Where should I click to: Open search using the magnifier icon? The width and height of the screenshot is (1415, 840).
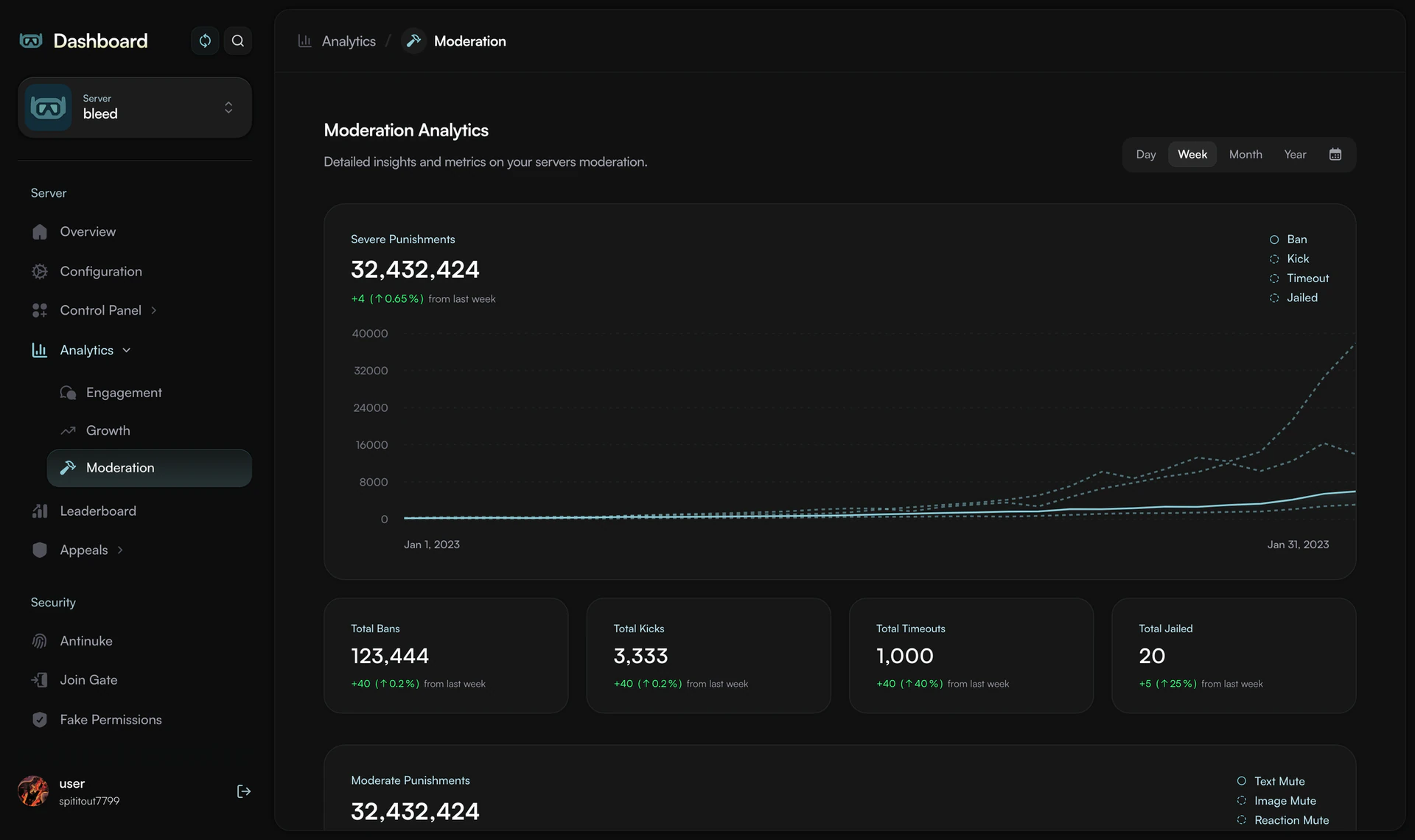tap(237, 41)
